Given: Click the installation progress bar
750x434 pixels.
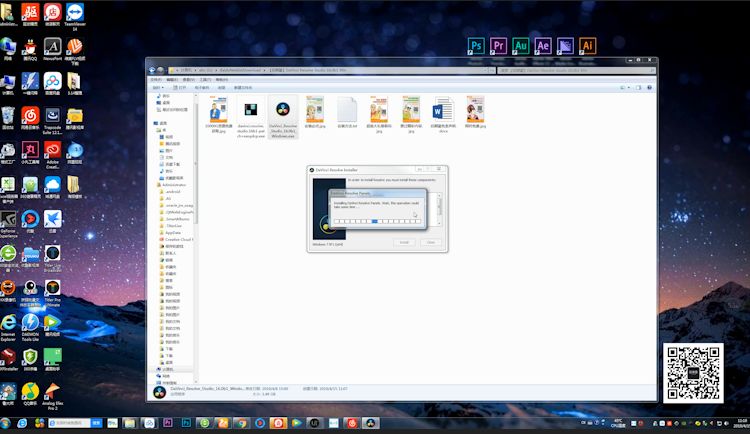Looking at the screenshot, I should [377, 221].
